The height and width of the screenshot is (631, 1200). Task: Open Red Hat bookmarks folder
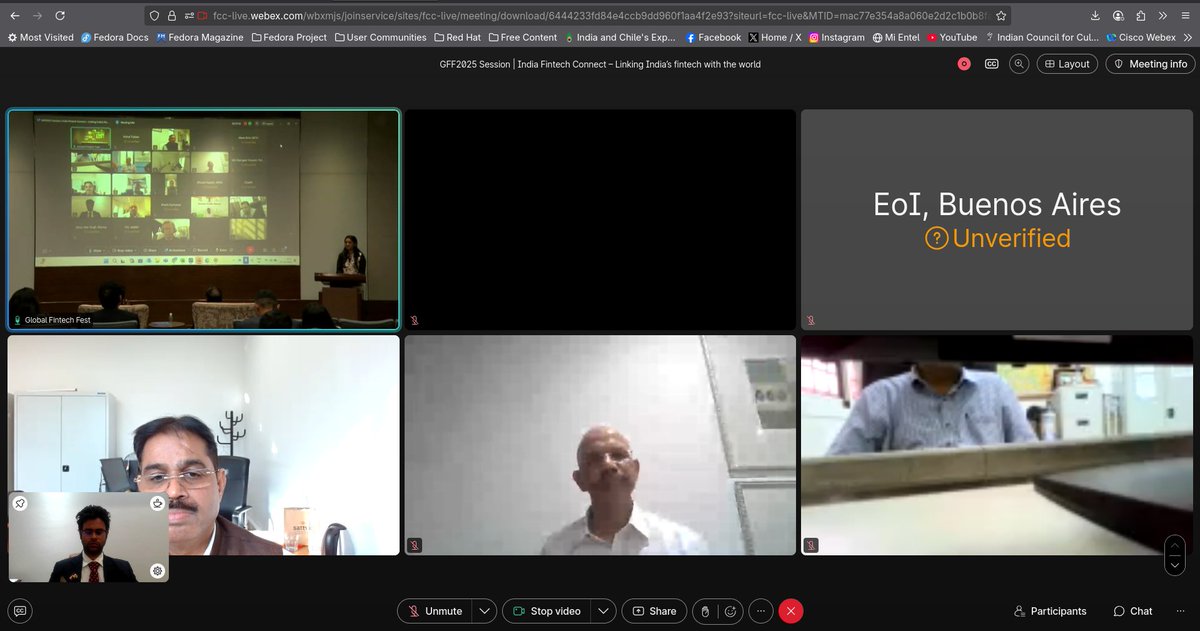[457, 37]
